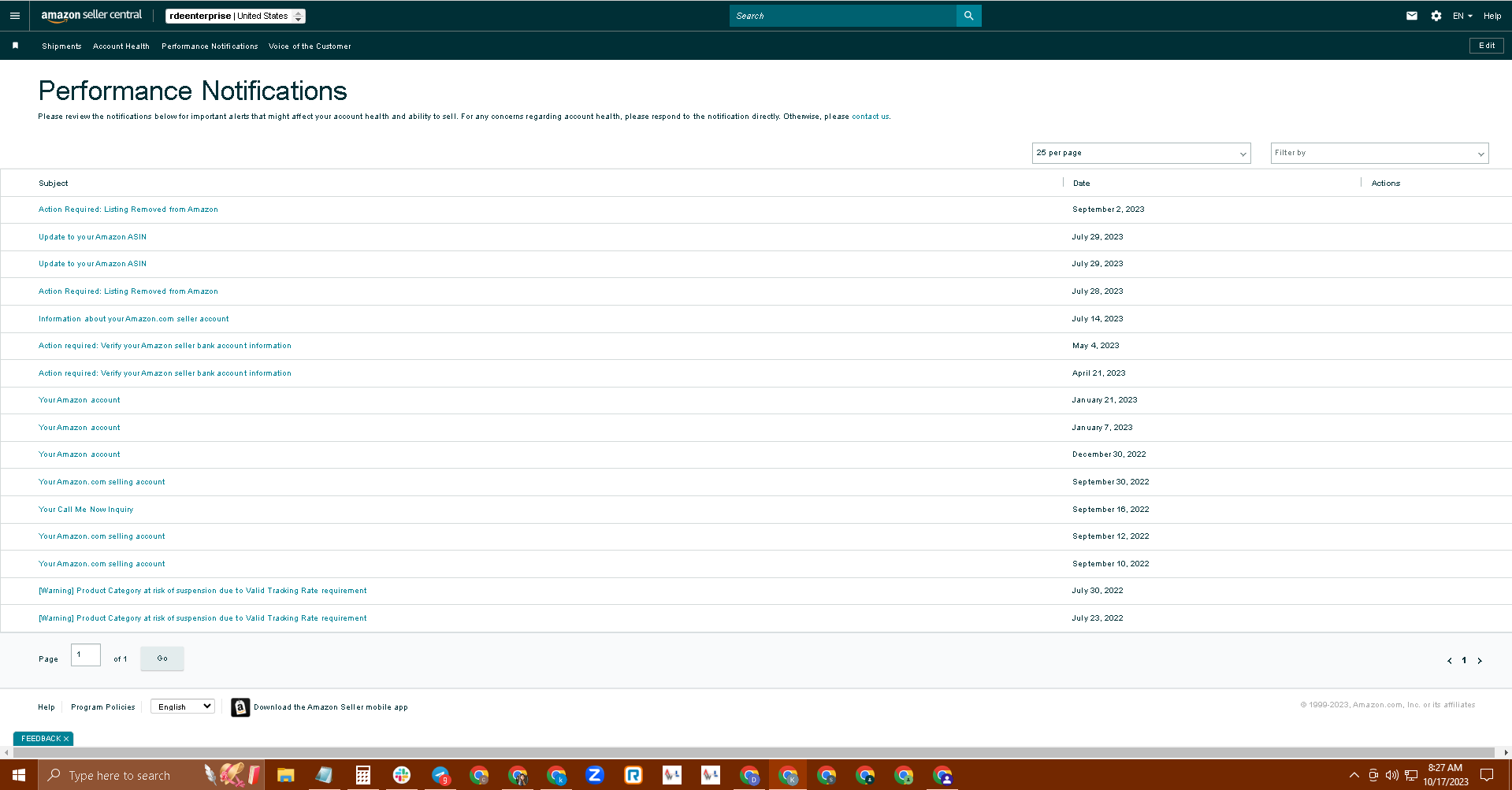This screenshot has width=1512, height=790.
Task: Click into the Seller Central search field
Action: click(x=843, y=16)
